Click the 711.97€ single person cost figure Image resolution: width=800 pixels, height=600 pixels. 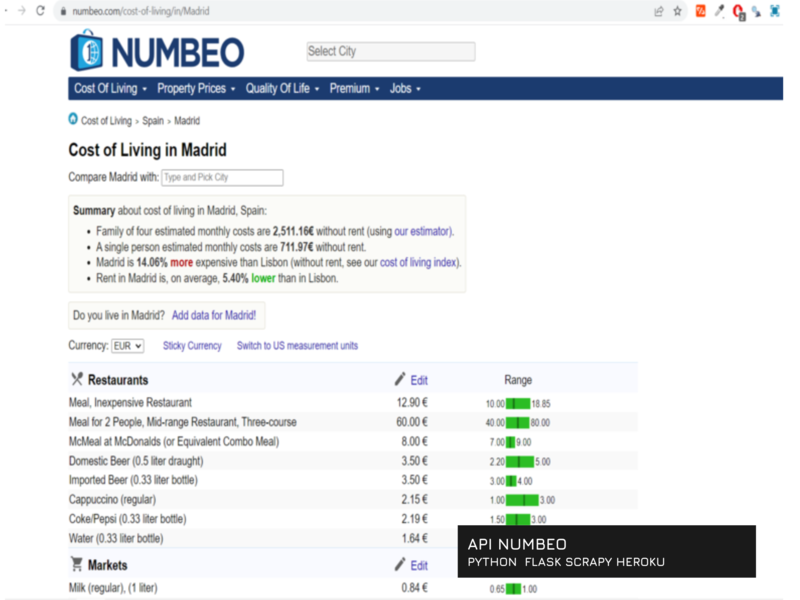click(296, 247)
